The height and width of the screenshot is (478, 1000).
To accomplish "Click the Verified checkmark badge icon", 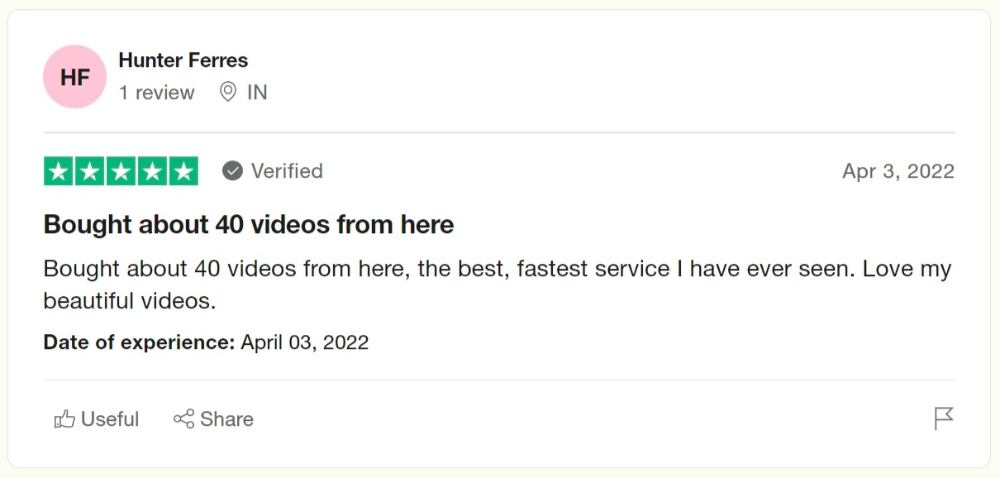I will pyautogui.click(x=232, y=171).
